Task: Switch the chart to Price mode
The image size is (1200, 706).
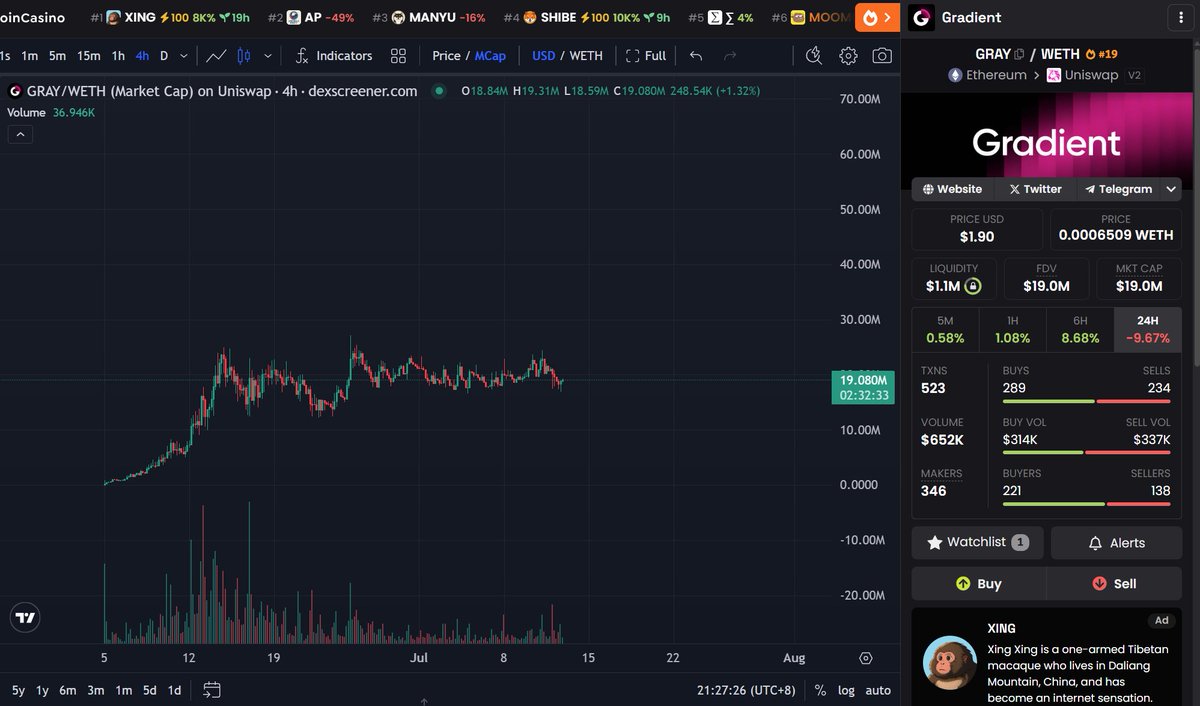Action: click(446, 56)
